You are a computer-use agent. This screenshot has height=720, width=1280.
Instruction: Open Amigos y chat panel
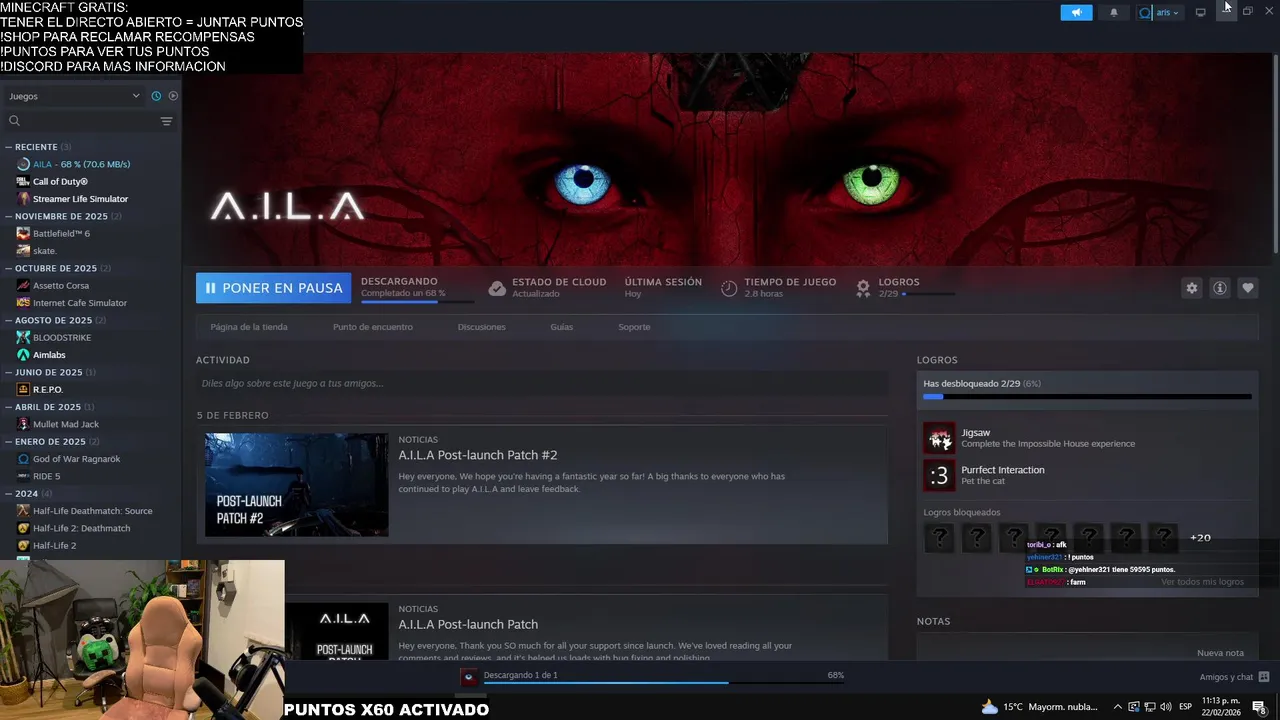1234,677
